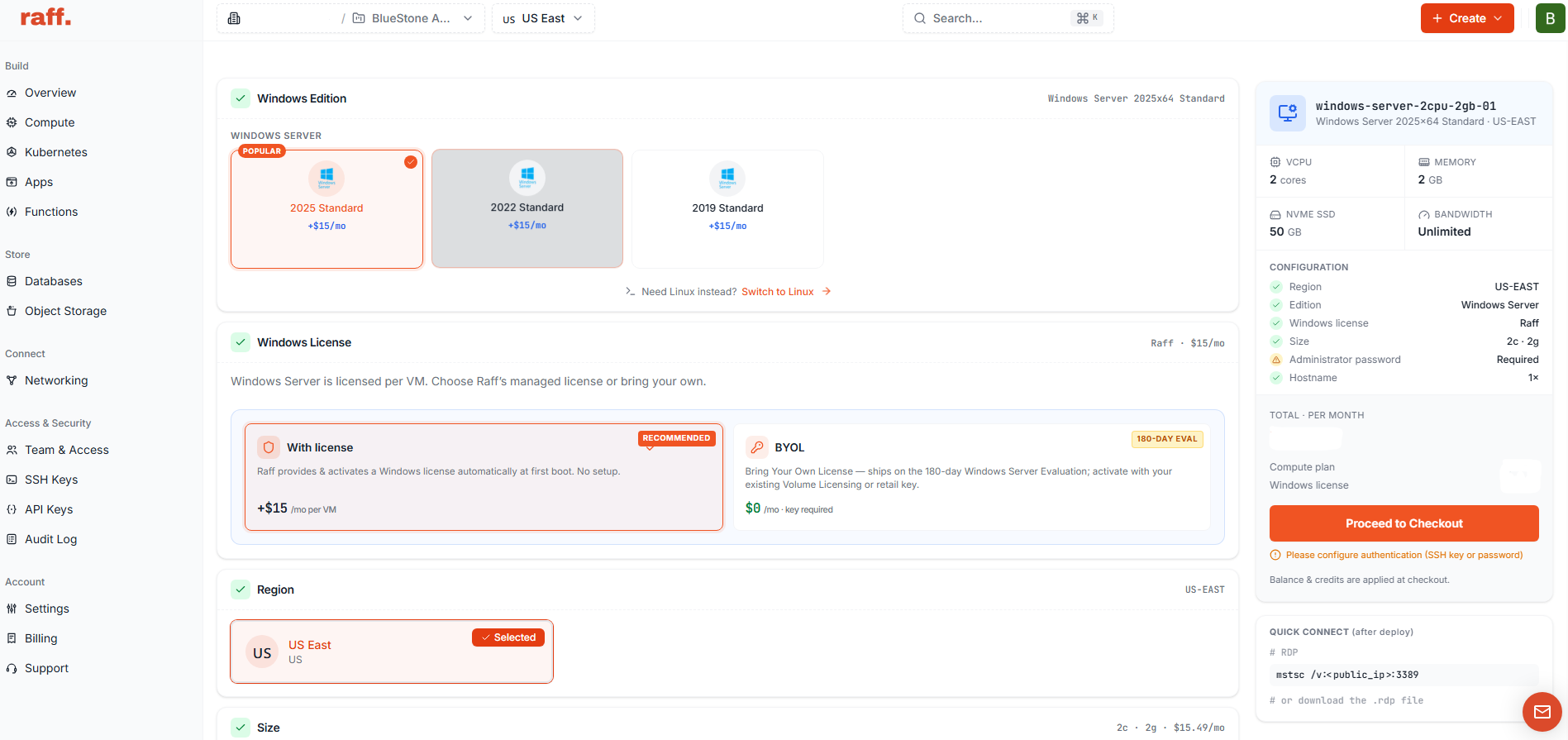The height and width of the screenshot is (740, 1568).
Task: Click the API Keys sidebar icon
Action: click(x=12, y=509)
